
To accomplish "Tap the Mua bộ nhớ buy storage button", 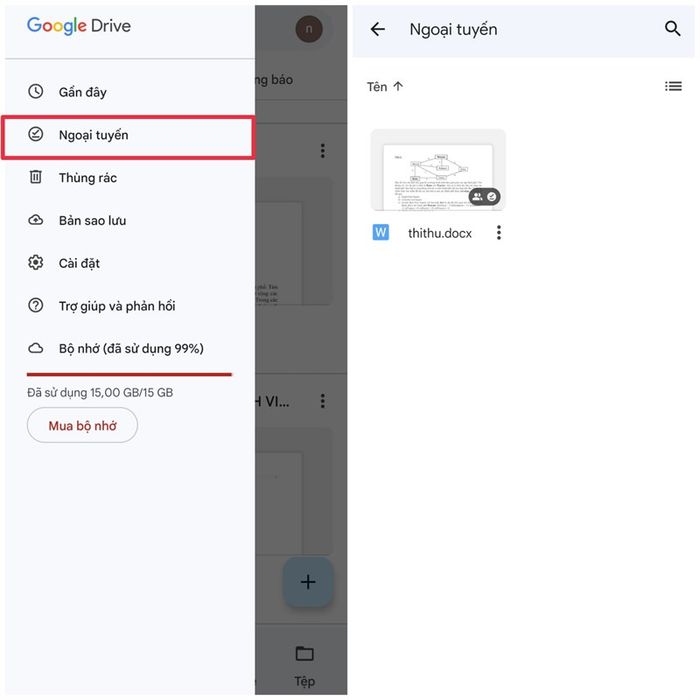I will 83,425.
